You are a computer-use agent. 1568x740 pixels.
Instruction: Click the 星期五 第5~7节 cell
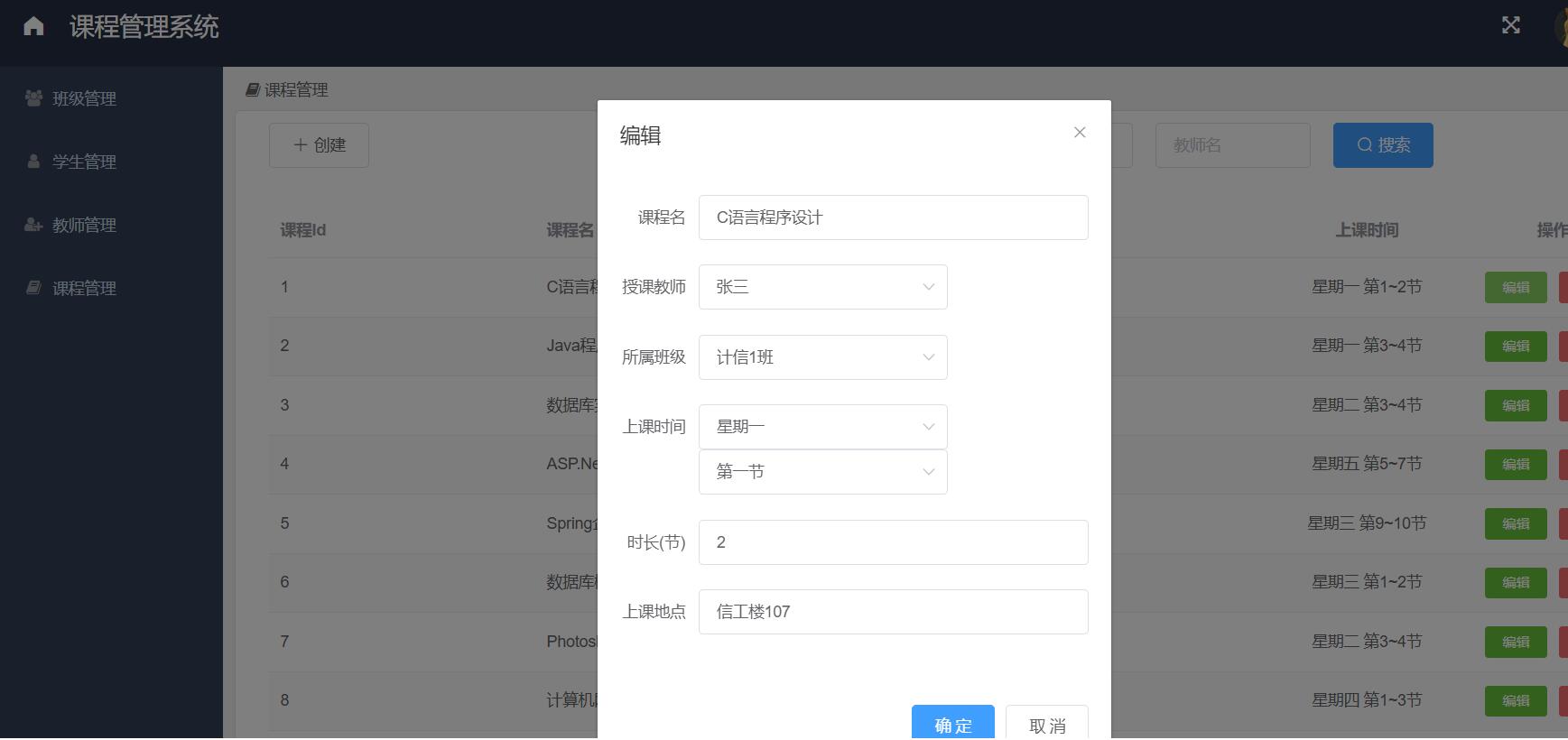1366,464
